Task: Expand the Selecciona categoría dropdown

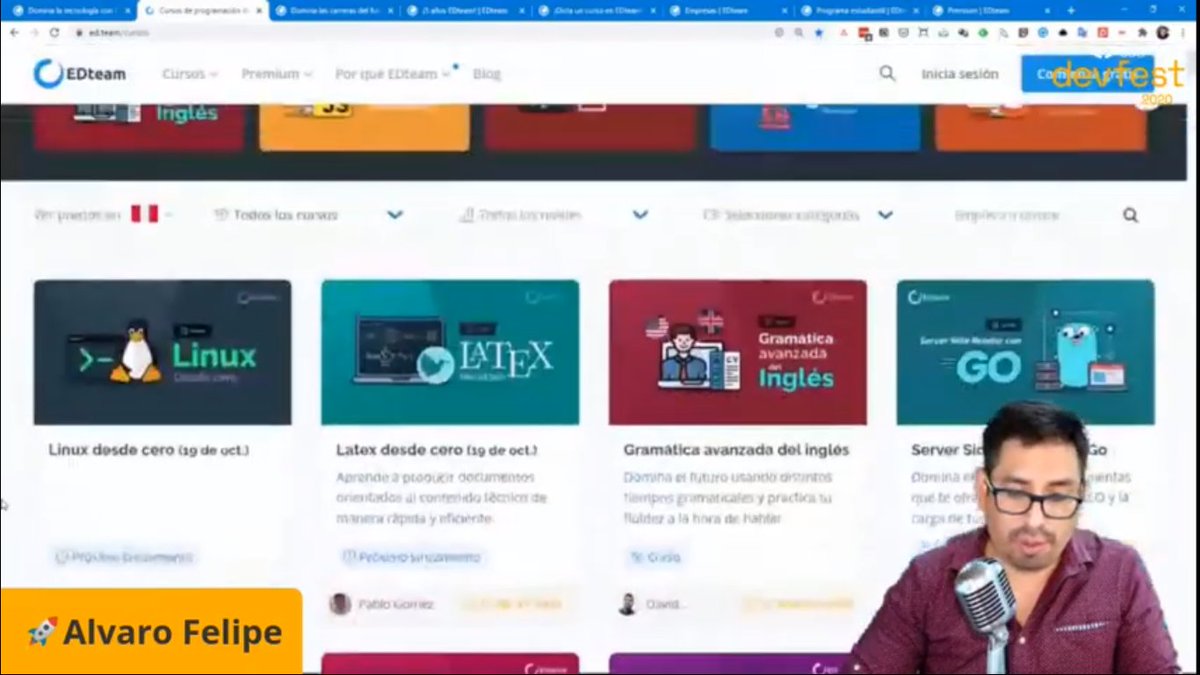Action: pos(798,215)
